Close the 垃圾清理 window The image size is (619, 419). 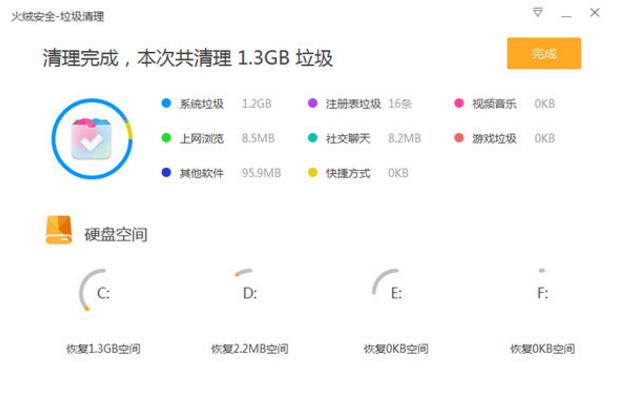click(x=596, y=13)
